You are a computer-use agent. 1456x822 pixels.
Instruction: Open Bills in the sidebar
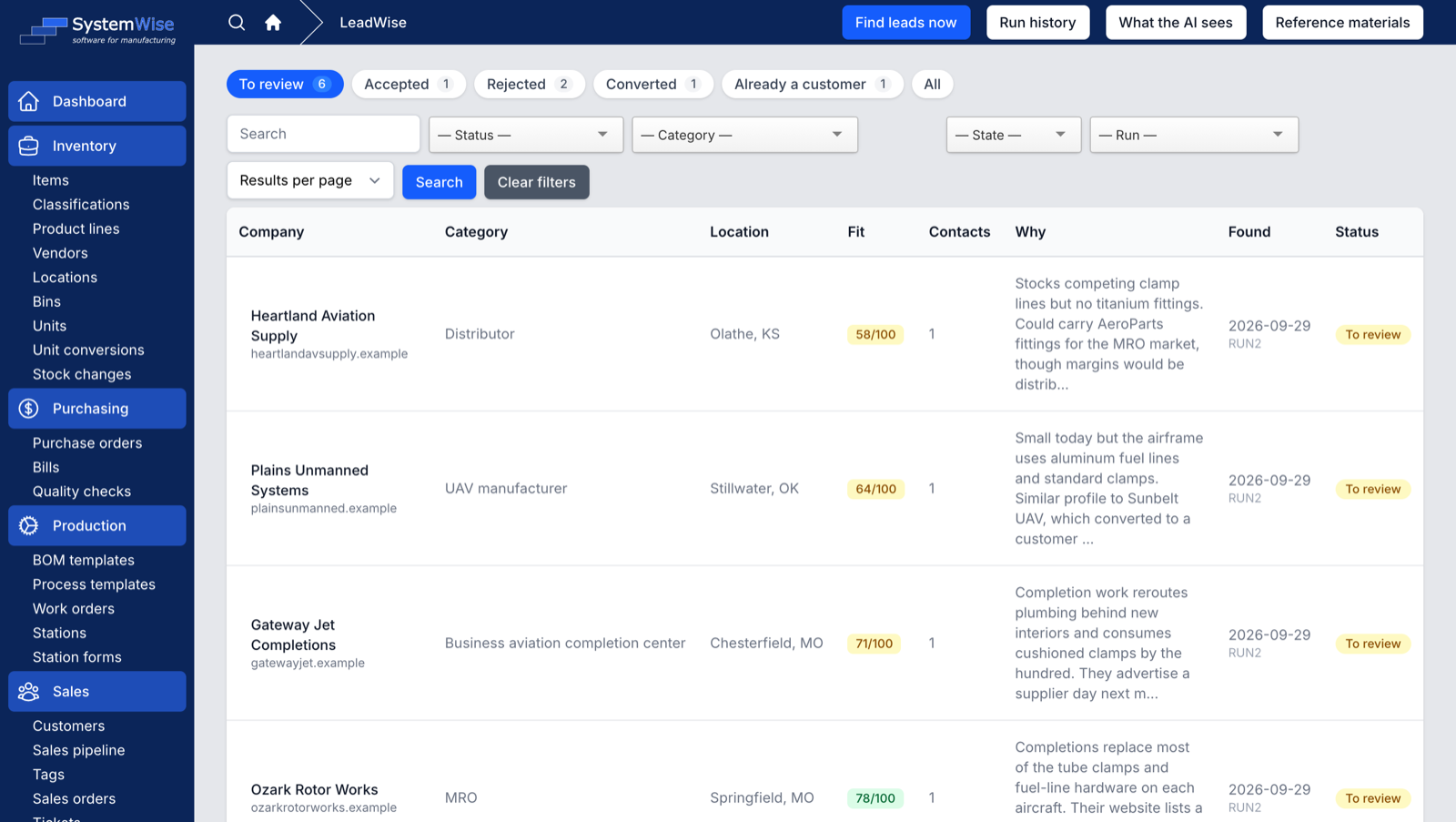(45, 467)
